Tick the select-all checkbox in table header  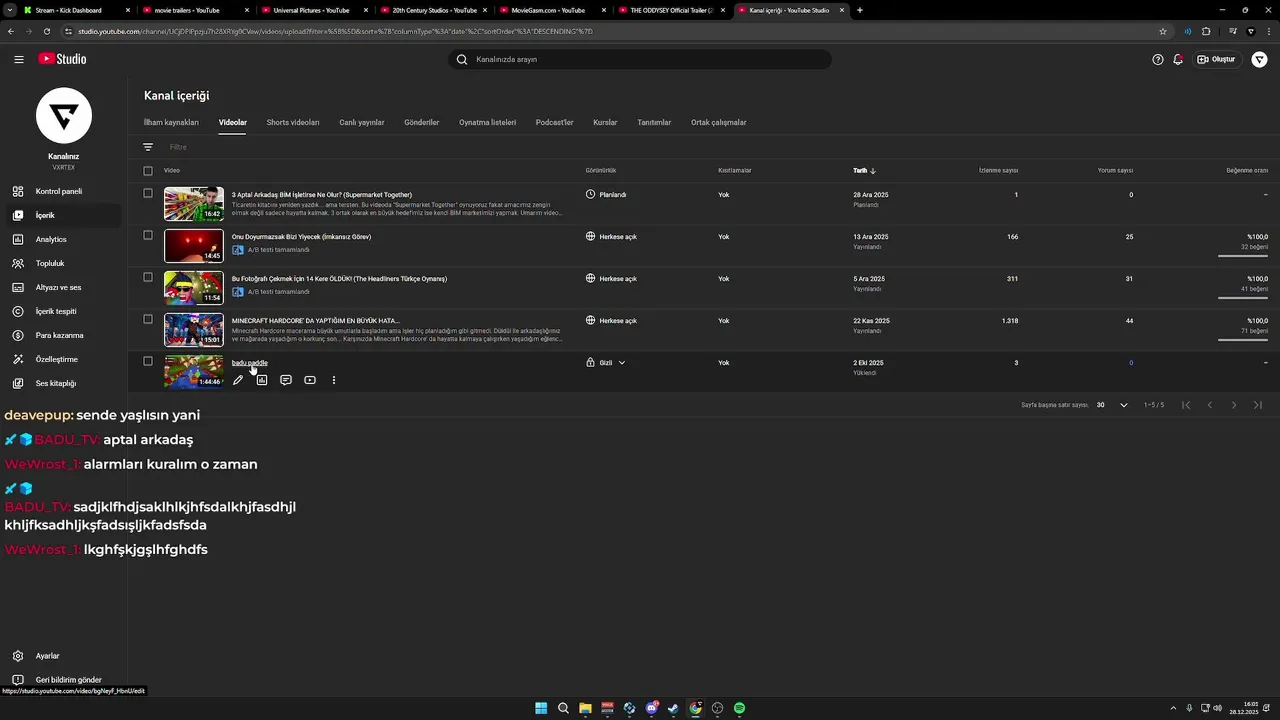click(x=148, y=171)
